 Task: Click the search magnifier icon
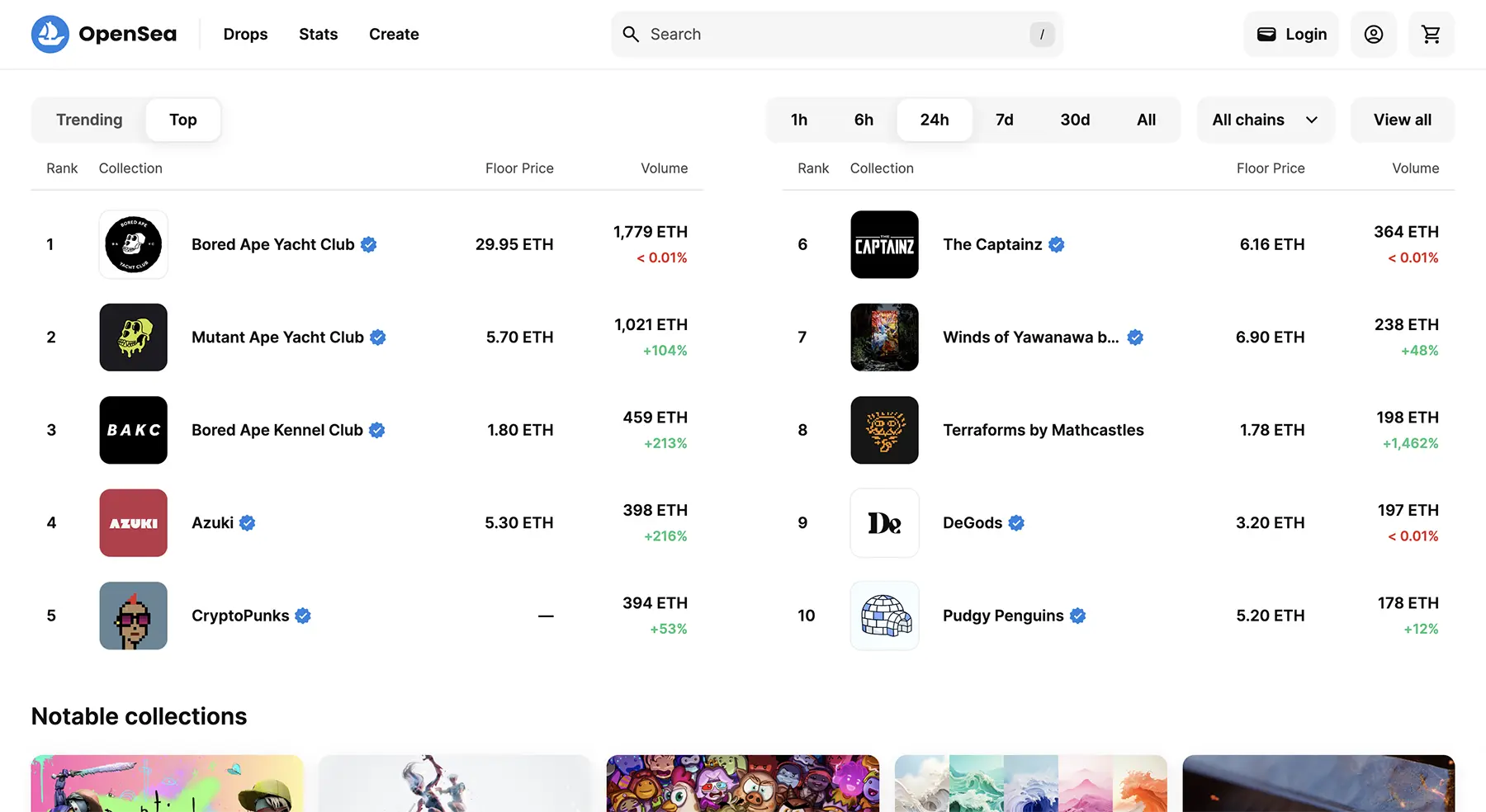[x=631, y=34]
